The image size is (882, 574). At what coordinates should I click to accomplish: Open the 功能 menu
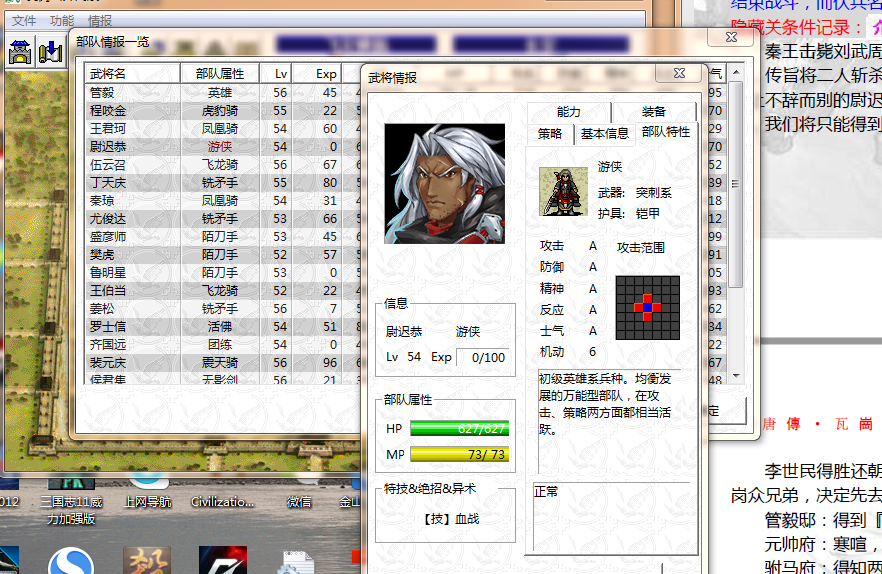click(62, 21)
